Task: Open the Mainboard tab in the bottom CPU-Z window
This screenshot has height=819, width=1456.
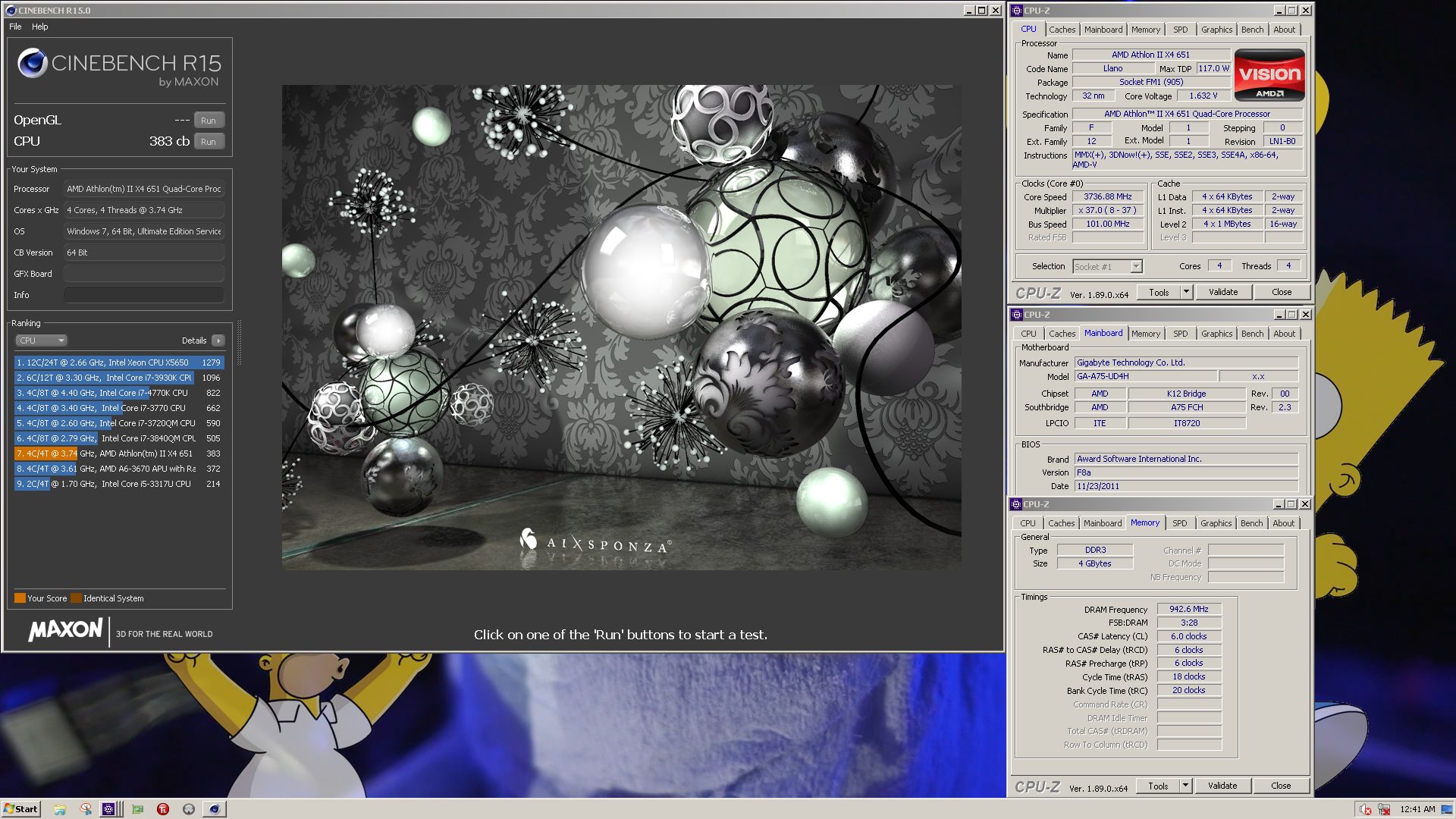Action: pyautogui.click(x=1102, y=523)
